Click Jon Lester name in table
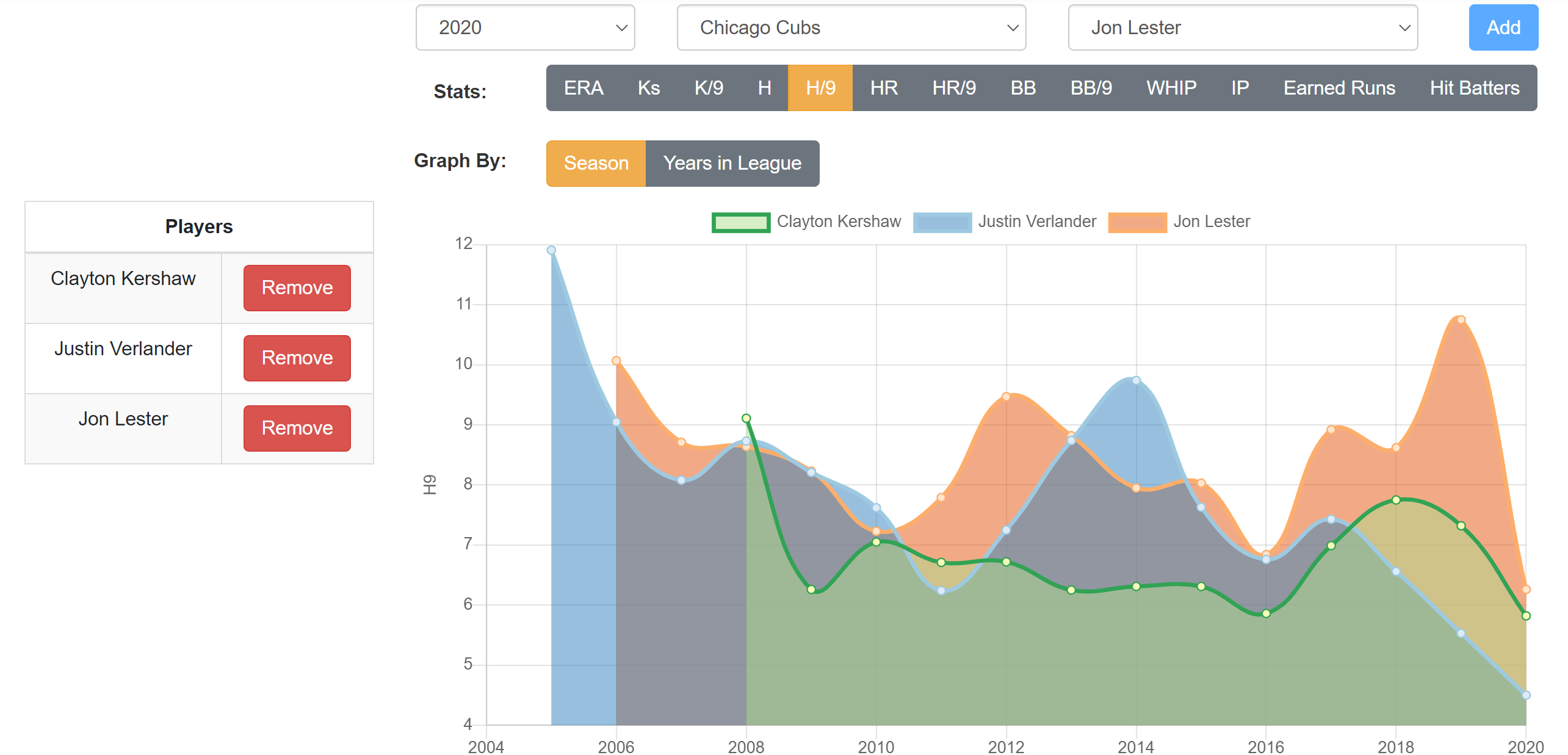 [x=123, y=419]
